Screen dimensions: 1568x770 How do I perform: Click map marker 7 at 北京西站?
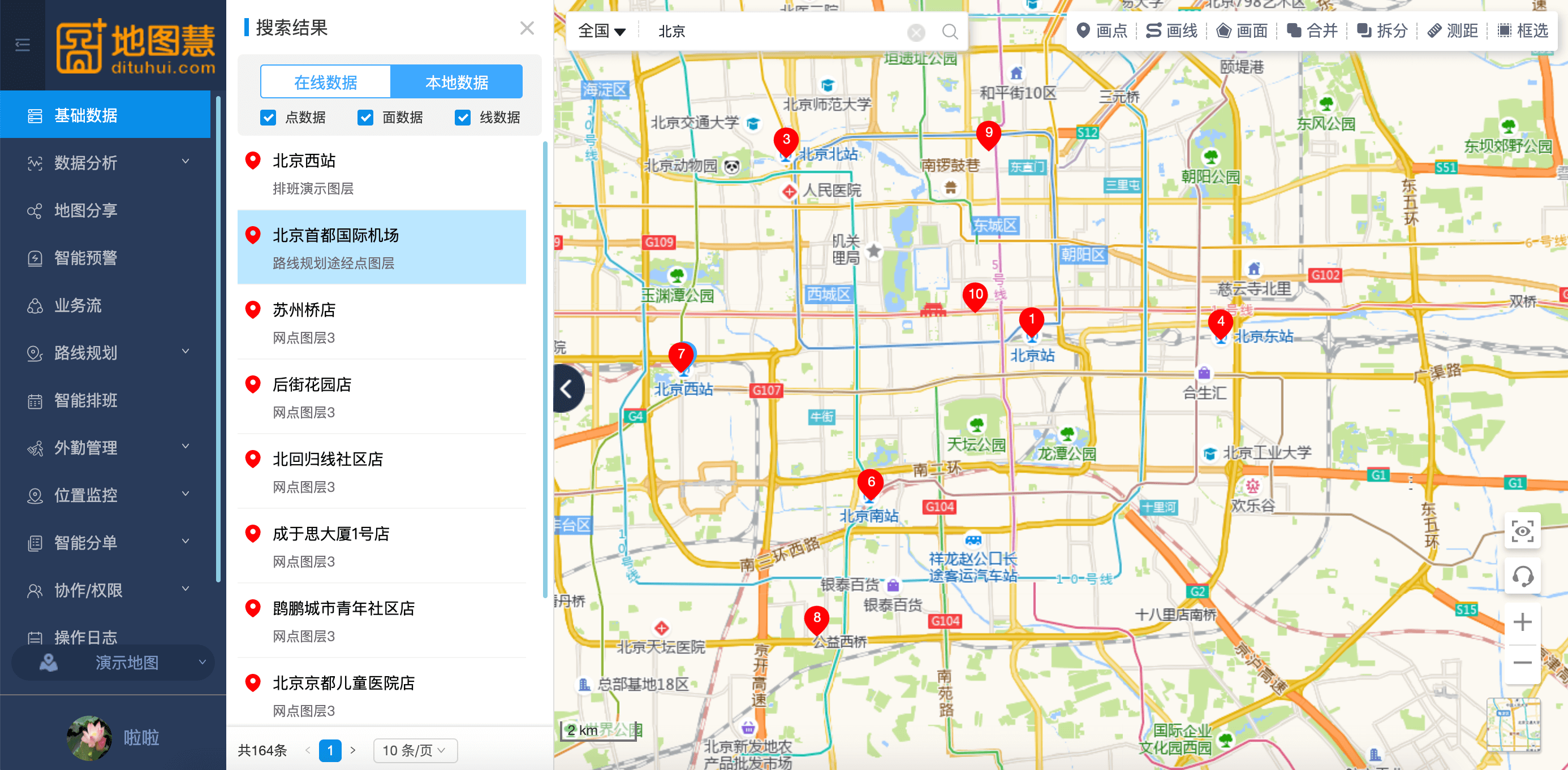click(x=681, y=356)
